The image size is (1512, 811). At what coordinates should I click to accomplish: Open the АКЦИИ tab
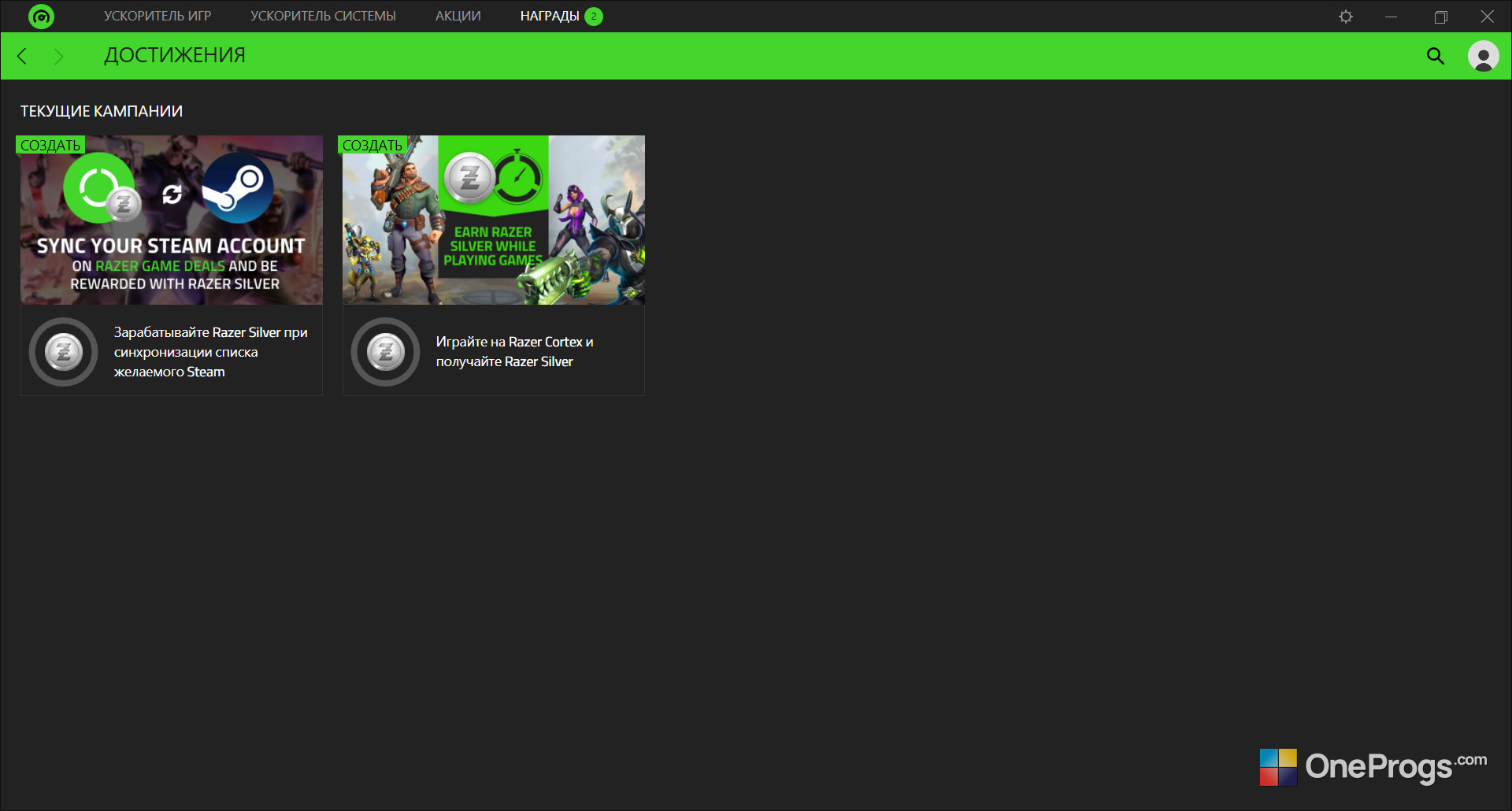458,17
